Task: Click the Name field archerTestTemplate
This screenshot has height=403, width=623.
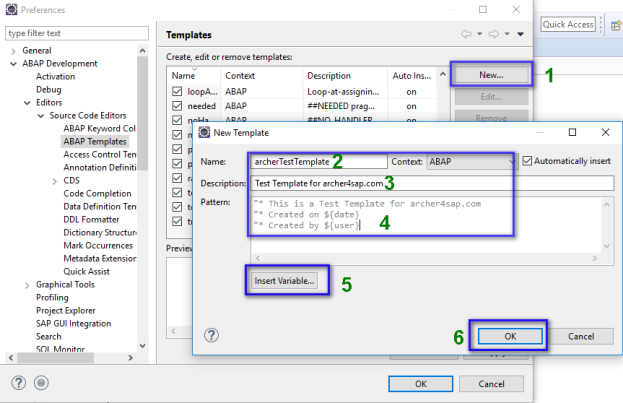Action: click(319, 161)
